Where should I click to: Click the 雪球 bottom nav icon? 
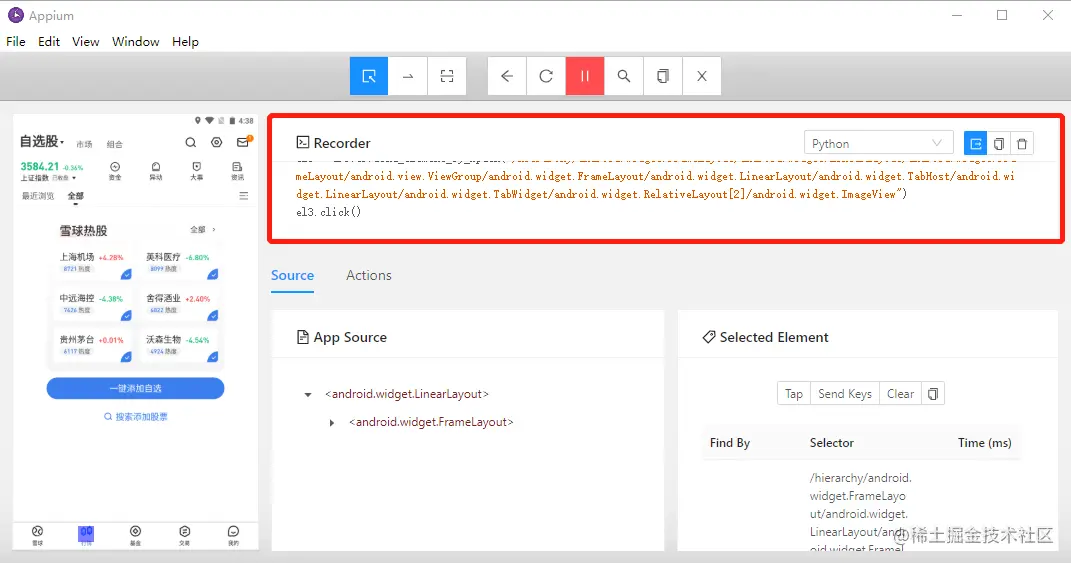point(38,535)
